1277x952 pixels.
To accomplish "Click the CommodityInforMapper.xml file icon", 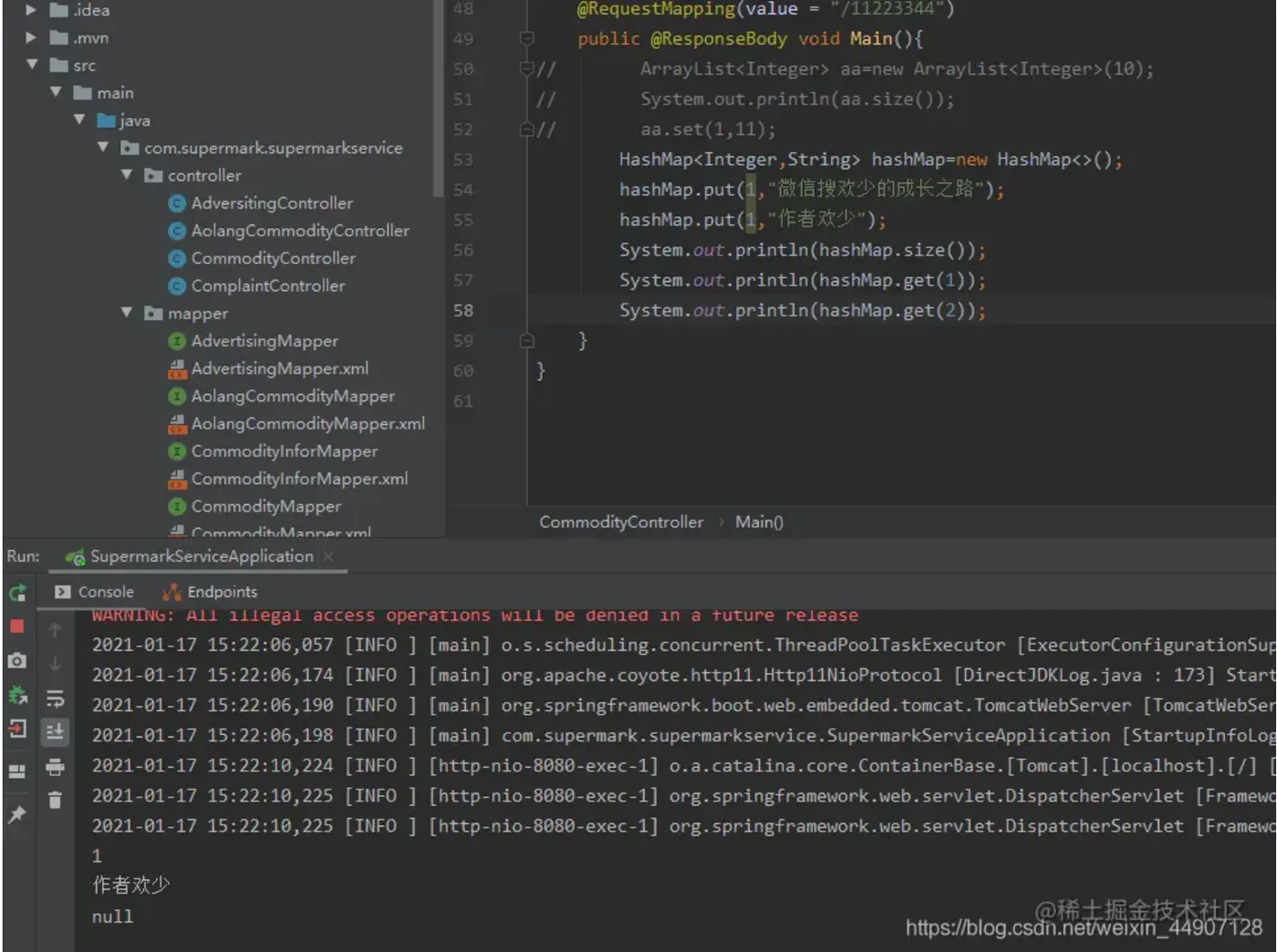I will point(178,479).
